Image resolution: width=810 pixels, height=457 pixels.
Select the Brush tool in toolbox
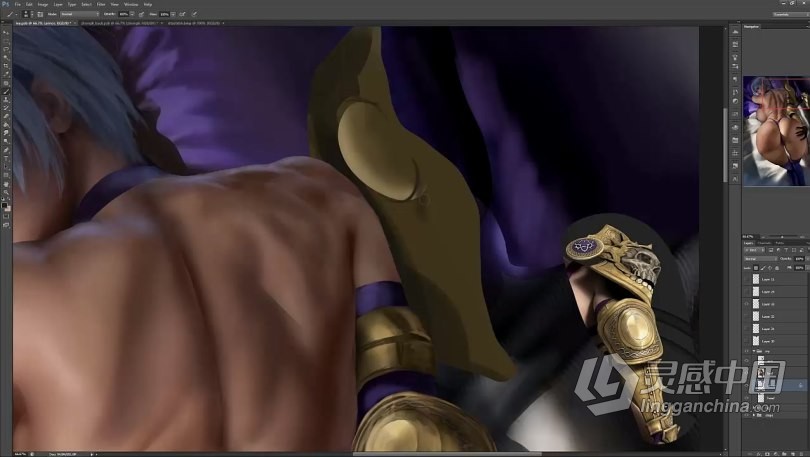(x=6, y=91)
